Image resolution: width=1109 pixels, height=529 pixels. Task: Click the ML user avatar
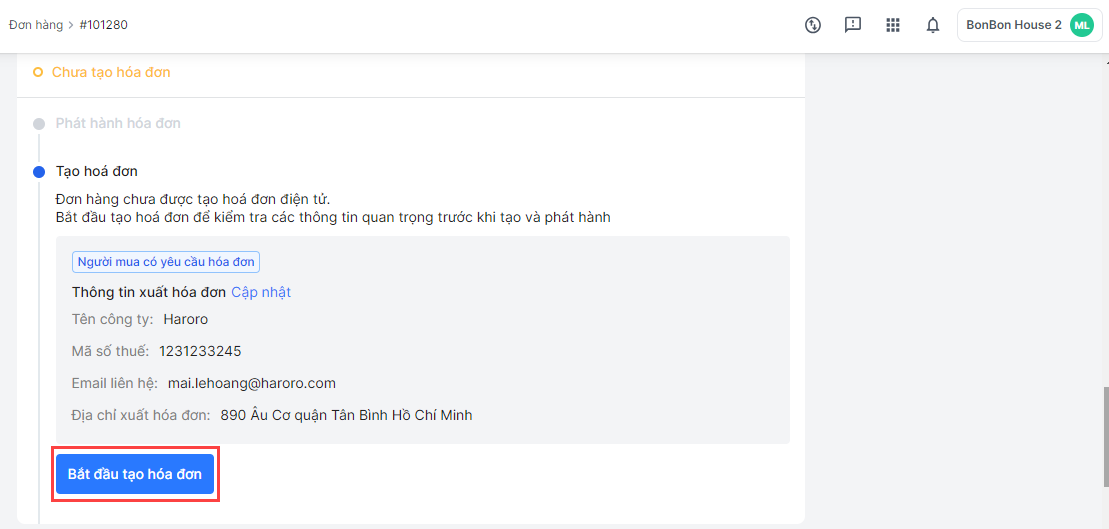(1081, 25)
